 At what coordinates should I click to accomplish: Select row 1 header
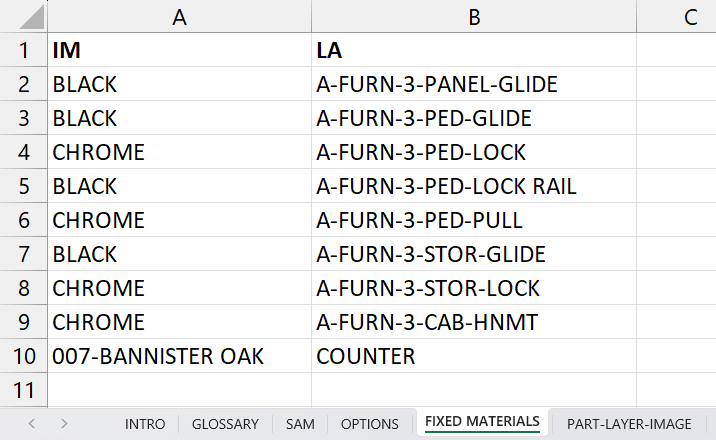[x=24, y=50]
